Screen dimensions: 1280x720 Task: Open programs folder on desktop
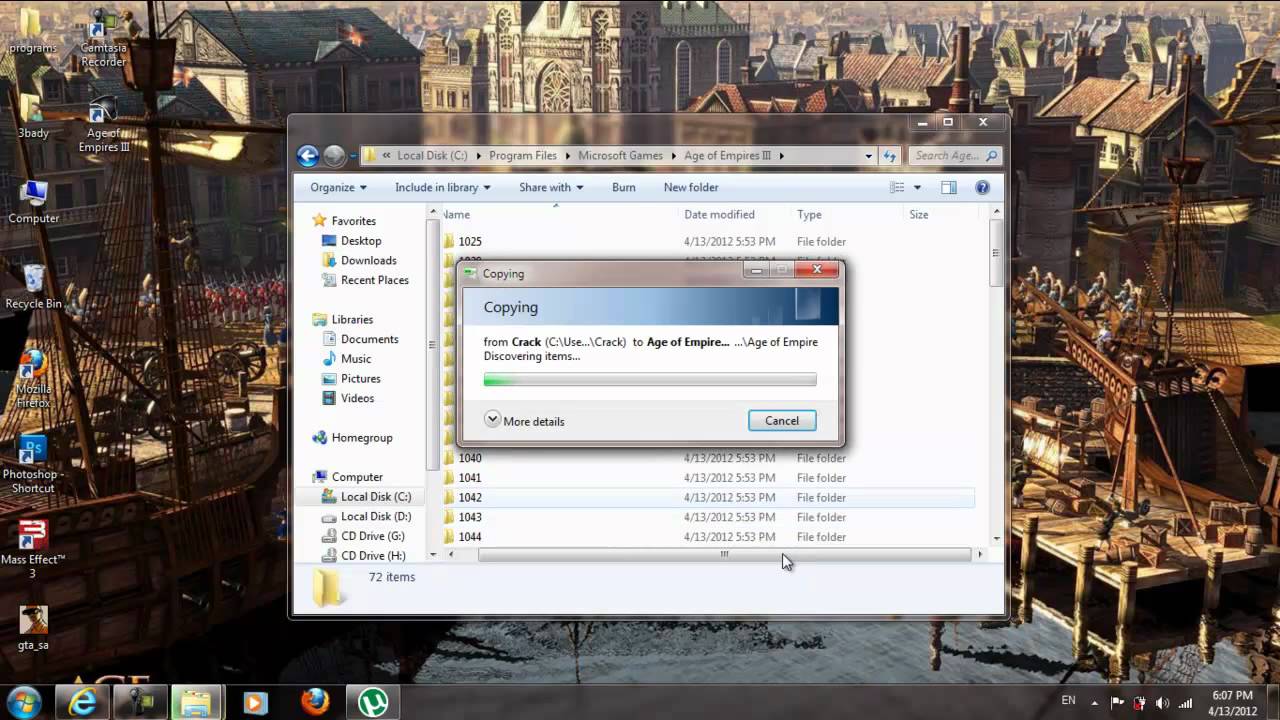(x=32, y=31)
